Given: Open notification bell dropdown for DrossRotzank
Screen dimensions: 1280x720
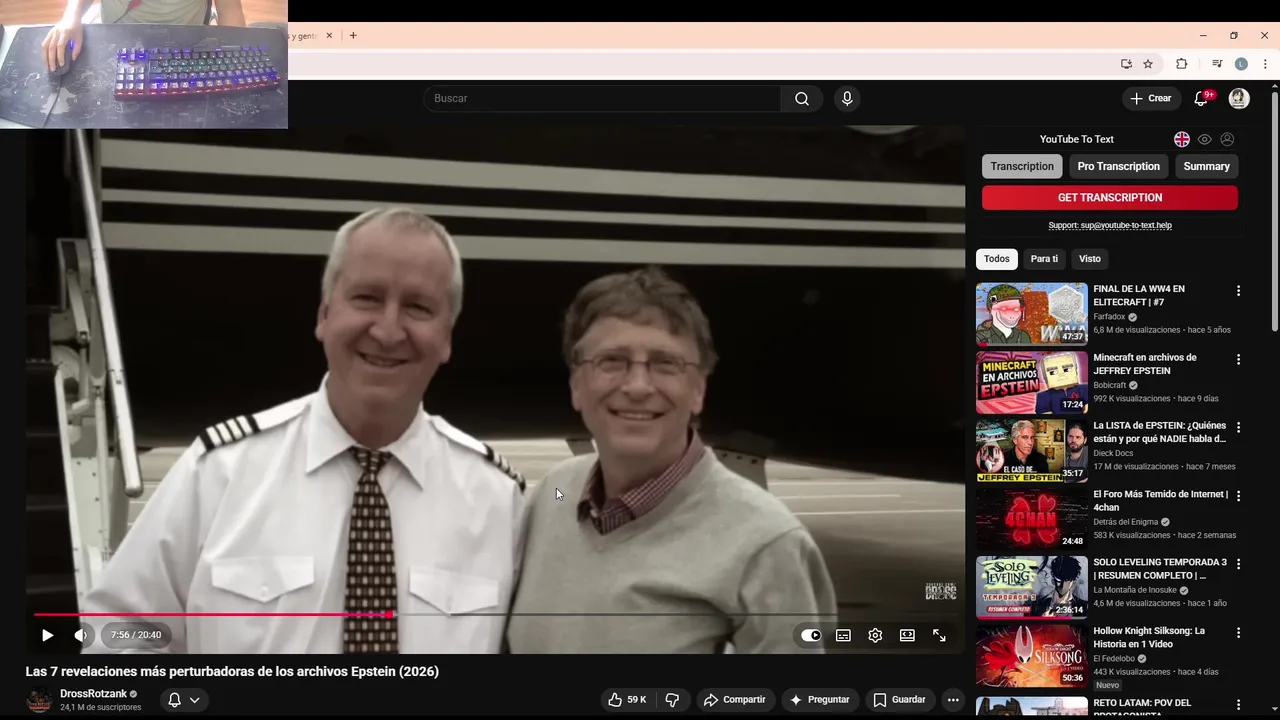Looking at the screenshot, I should [x=183, y=700].
